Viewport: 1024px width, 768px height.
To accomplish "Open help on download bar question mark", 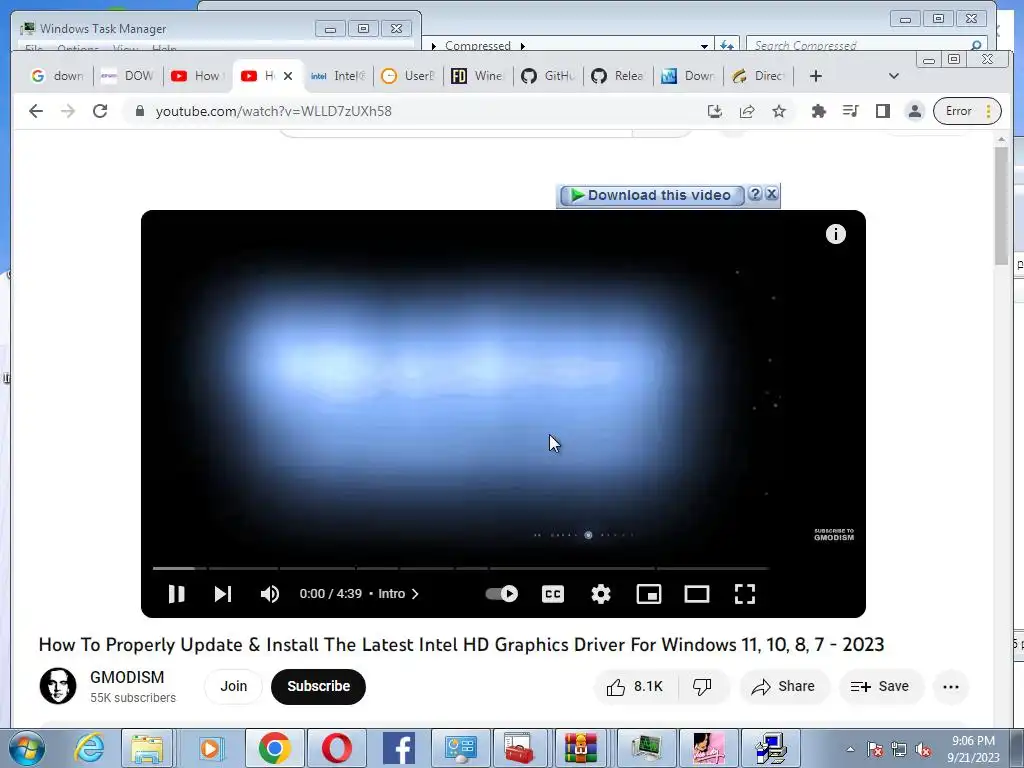I will 755,194.
